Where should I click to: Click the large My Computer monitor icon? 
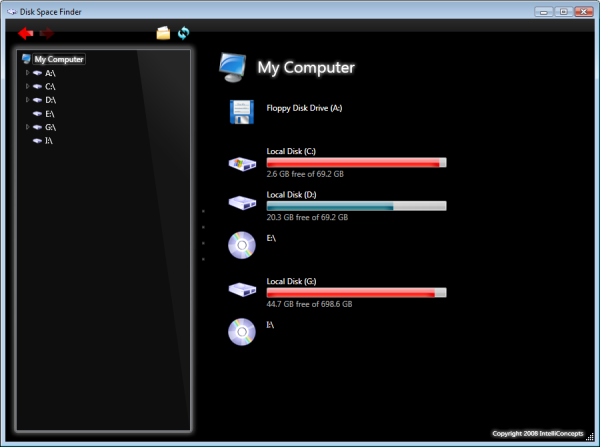coord(233,67)
